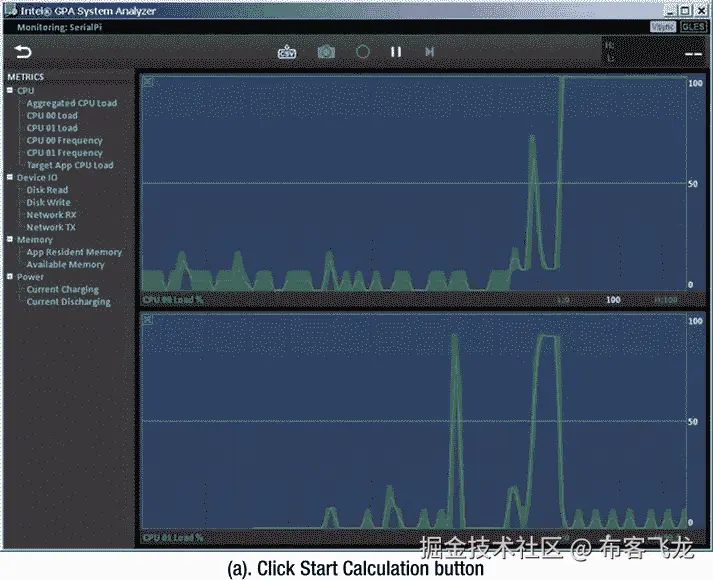The image size is (713, 580).
Task: Pick the Target App CPU Load metric
Action: point(70,165)
